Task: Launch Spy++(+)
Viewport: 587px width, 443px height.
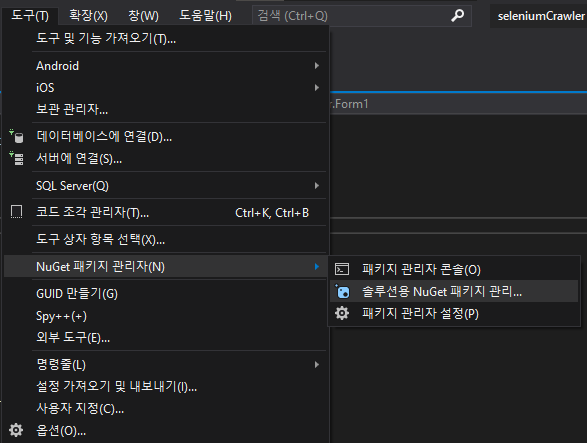Action: [166, 316]
